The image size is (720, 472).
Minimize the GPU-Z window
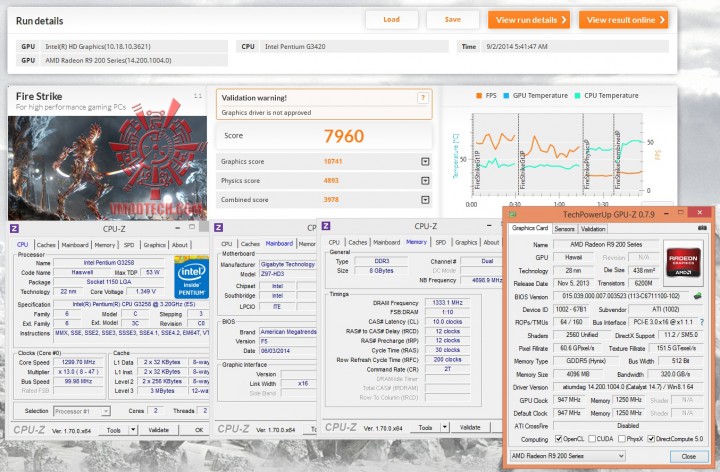point(665,214)
